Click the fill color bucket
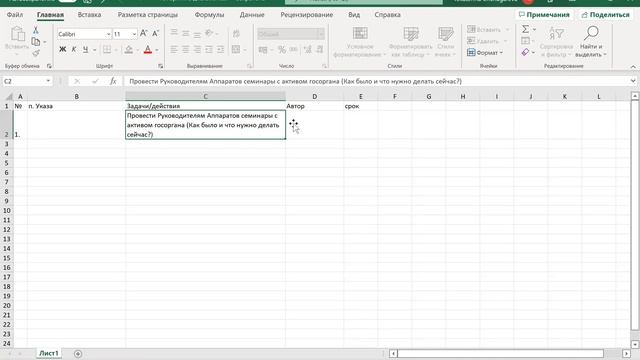Viewport: 640px width, 360px height. click(129, 50)
